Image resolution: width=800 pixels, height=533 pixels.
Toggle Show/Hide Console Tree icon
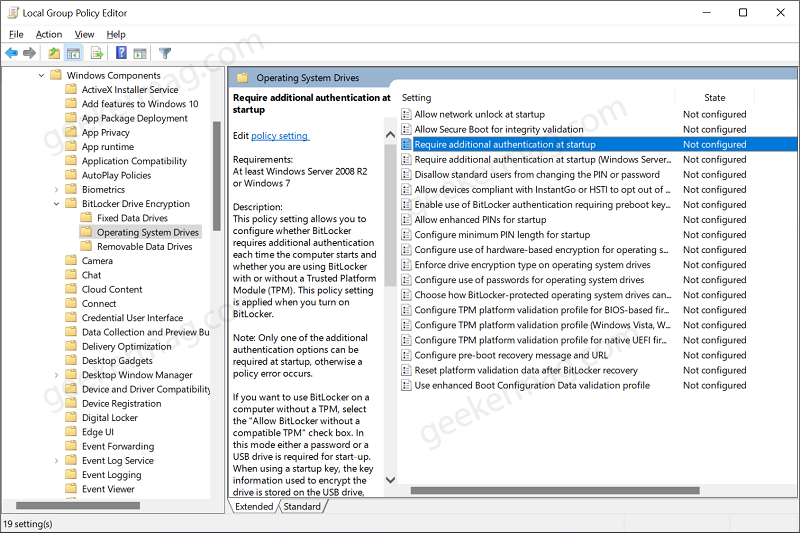point(73,53)
